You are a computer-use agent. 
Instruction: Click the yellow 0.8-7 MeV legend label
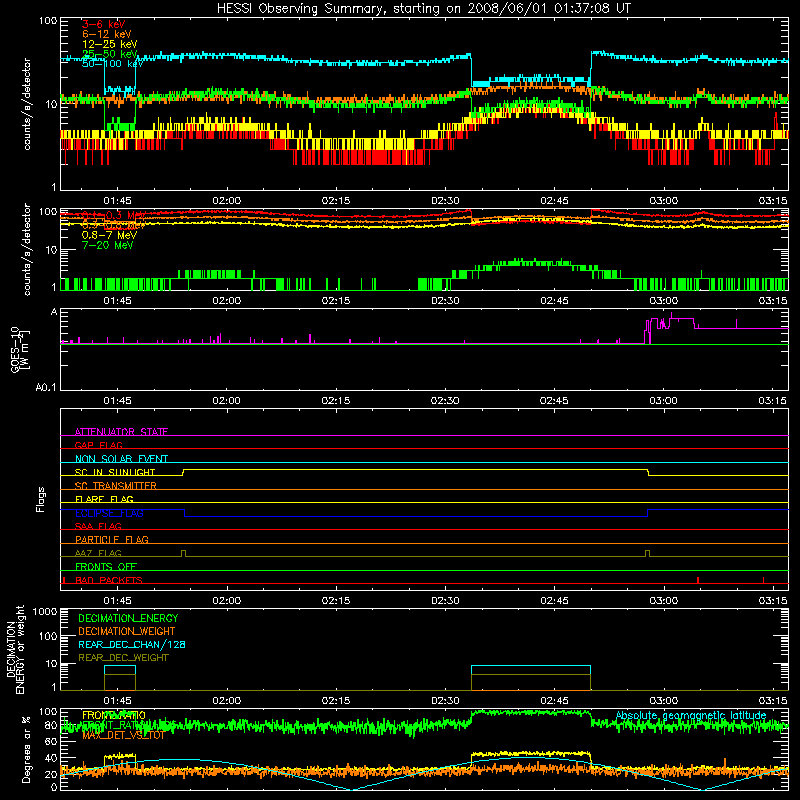(109, 235)
